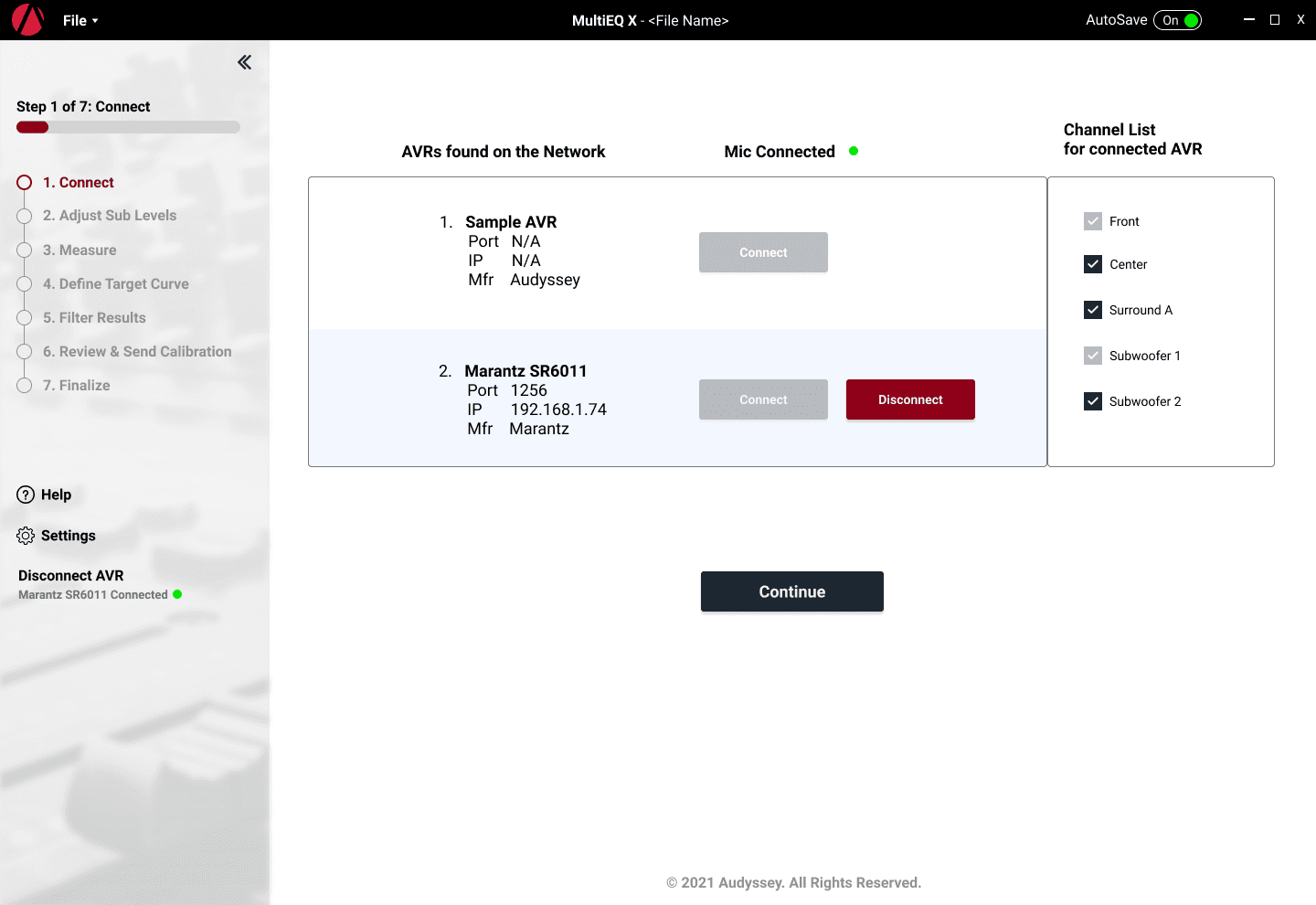Click the Marantz SR6011 Connected status text
Image resolution: width=1316 pixels, height=905 pixels.
coord(93,594)
